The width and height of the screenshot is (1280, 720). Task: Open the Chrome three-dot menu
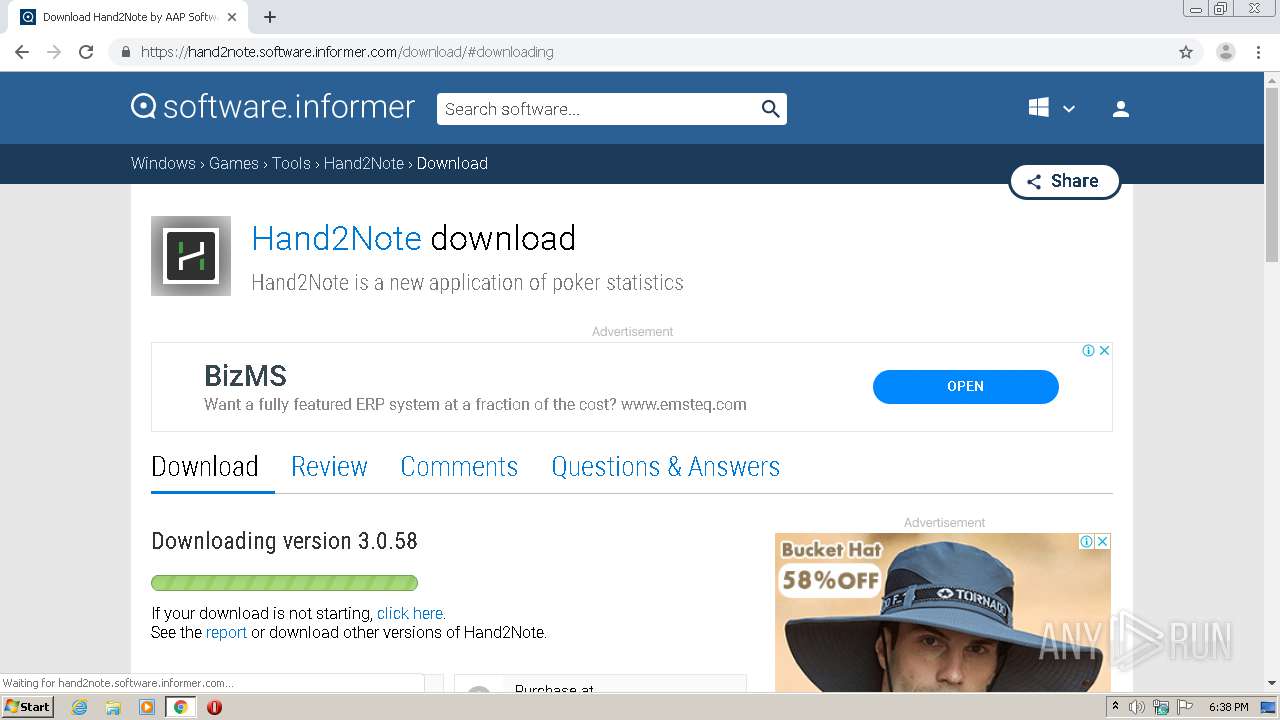(1258, 52)
